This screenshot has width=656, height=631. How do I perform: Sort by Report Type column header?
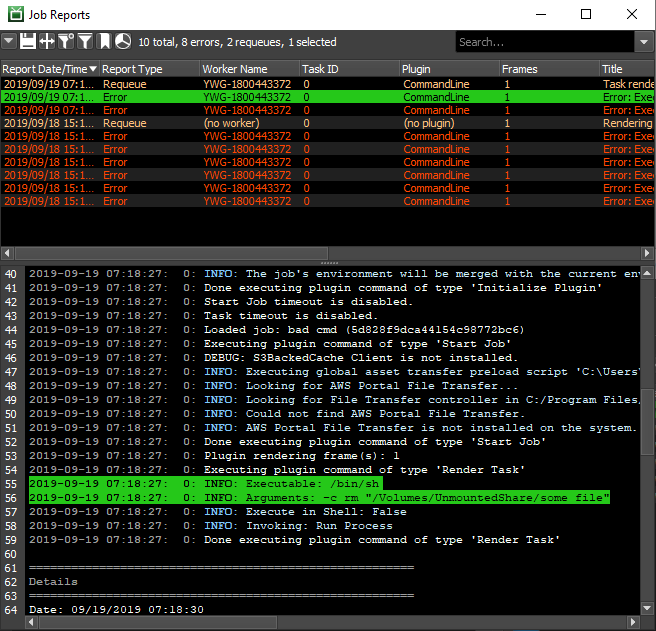click(x=132, y=69)
